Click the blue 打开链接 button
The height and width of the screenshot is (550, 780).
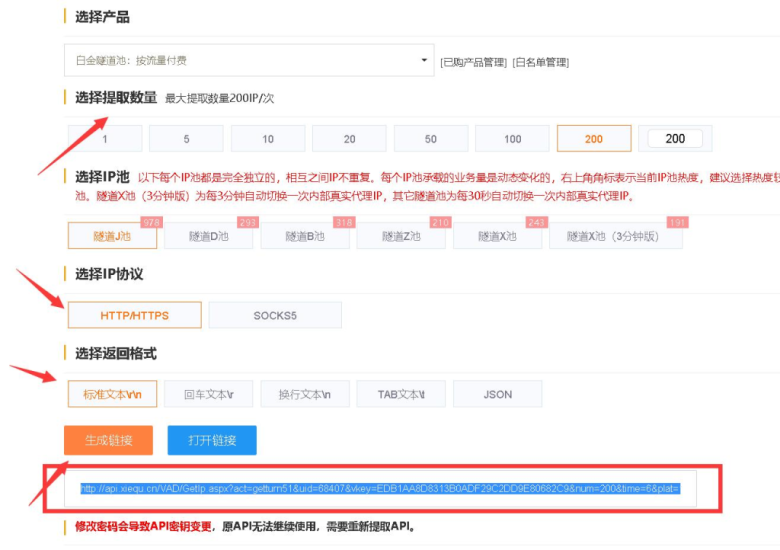[x=212, y=440]
